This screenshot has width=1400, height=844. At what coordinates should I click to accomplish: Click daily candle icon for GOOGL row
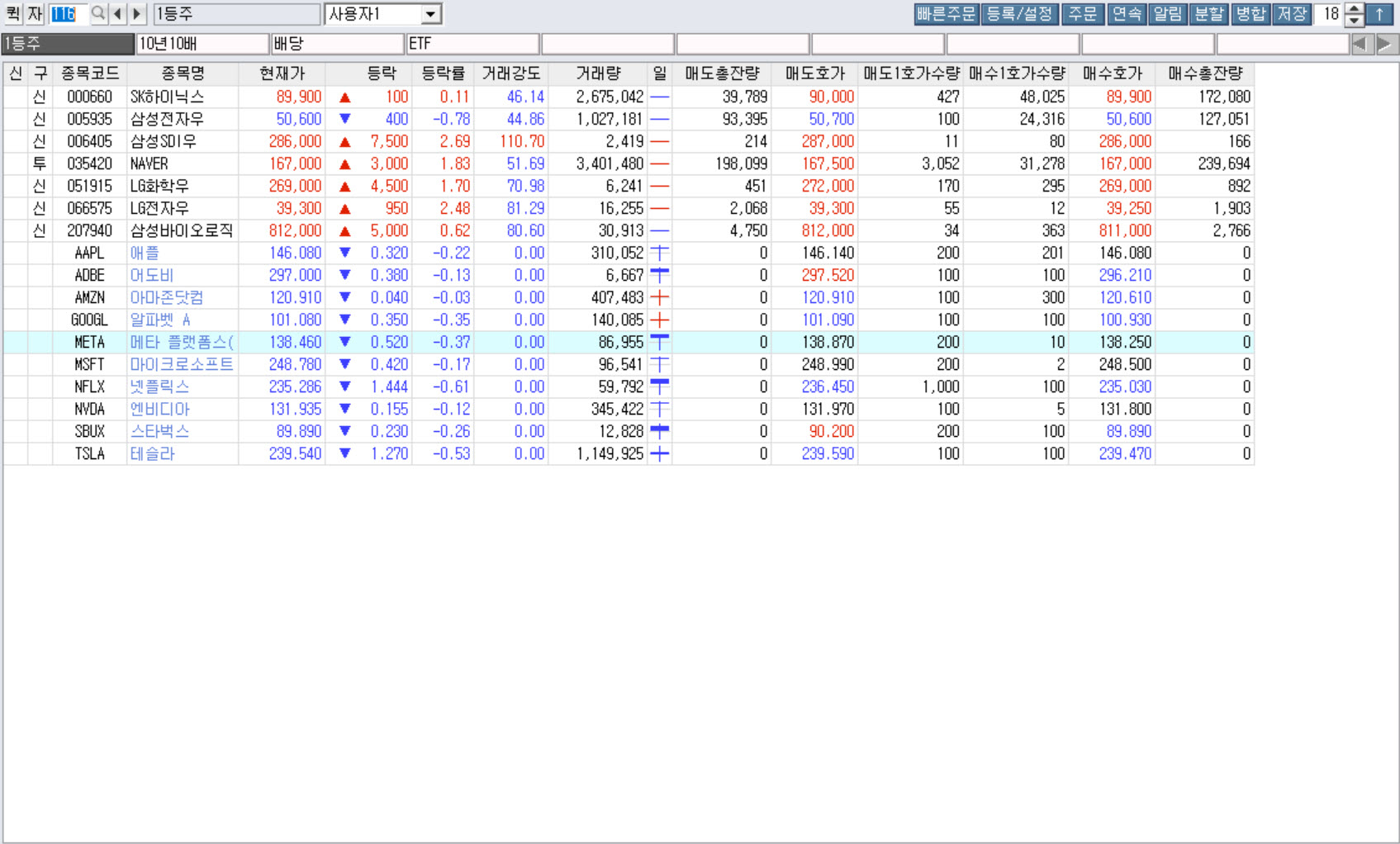tap(660, 320)
